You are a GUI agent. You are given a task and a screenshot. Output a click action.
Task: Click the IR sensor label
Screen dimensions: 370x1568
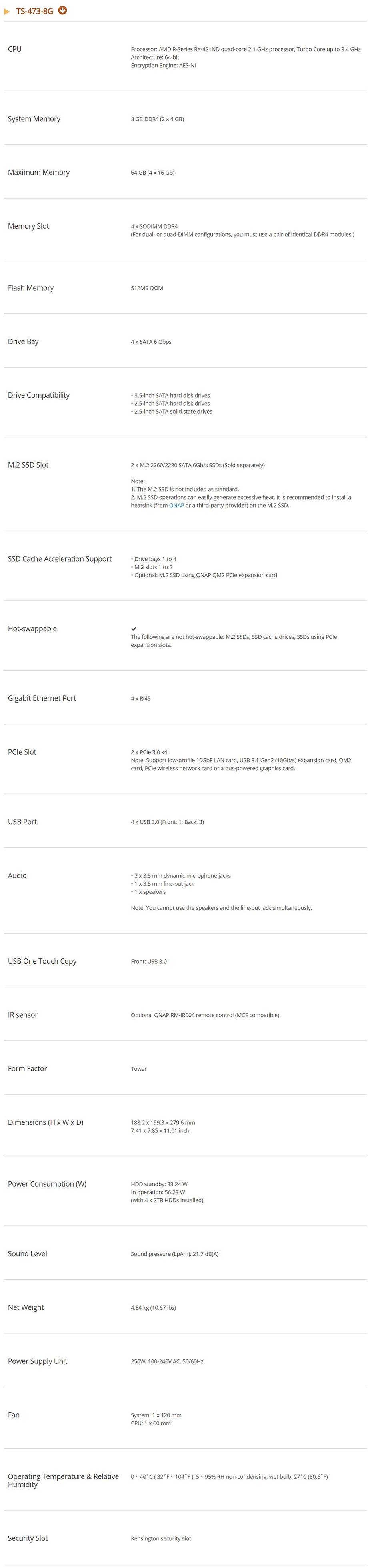click(x=22, y=1015)
